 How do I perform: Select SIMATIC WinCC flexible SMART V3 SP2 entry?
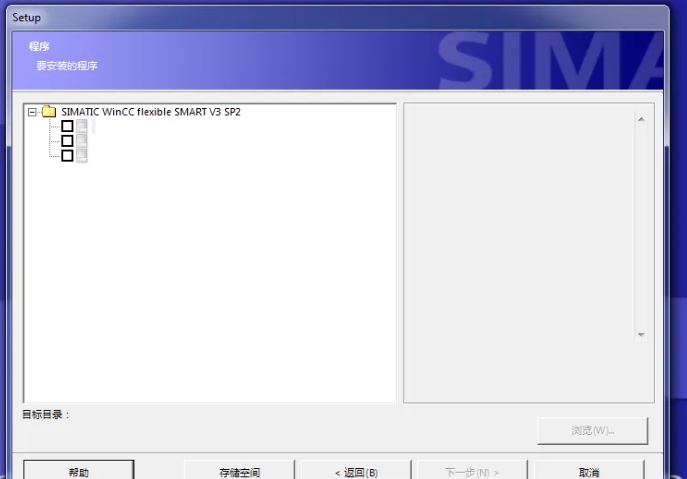[x=151, y=112]
